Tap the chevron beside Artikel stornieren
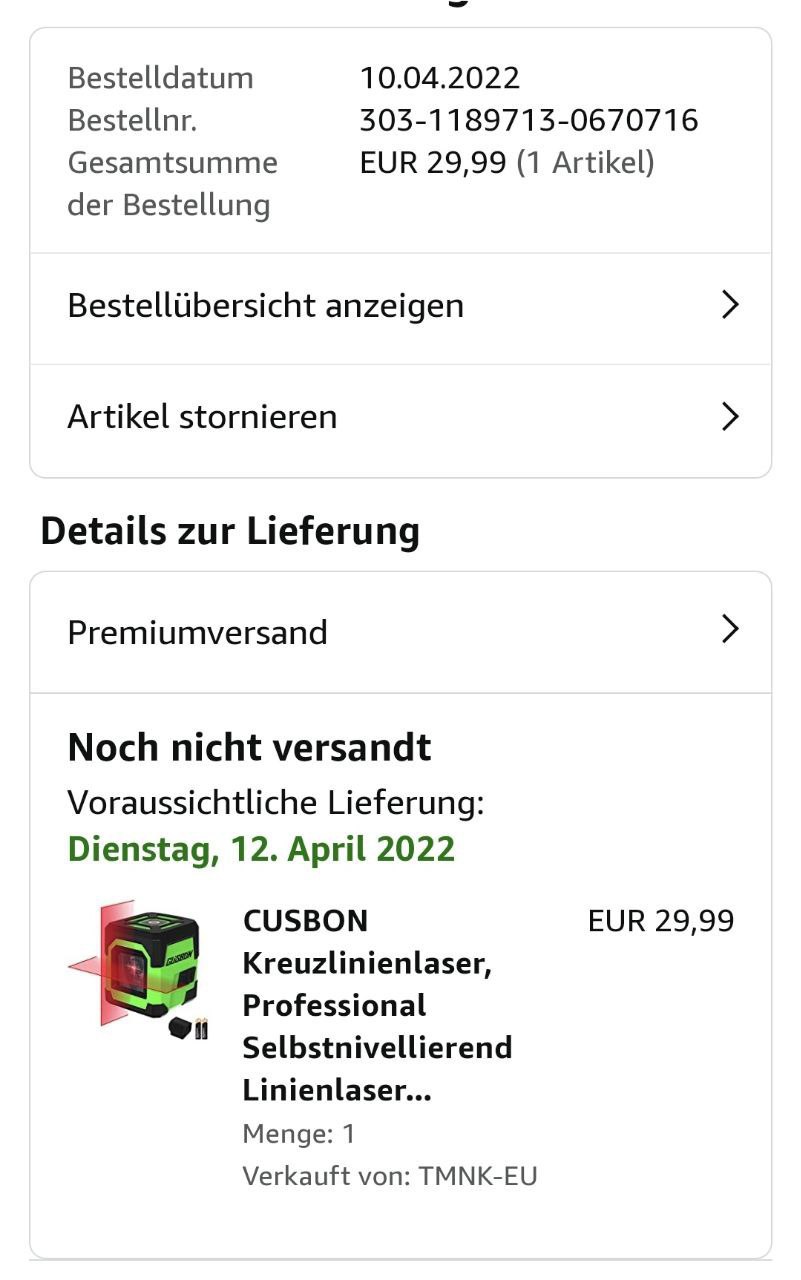Screen dimensions: 801x1280 730,417
